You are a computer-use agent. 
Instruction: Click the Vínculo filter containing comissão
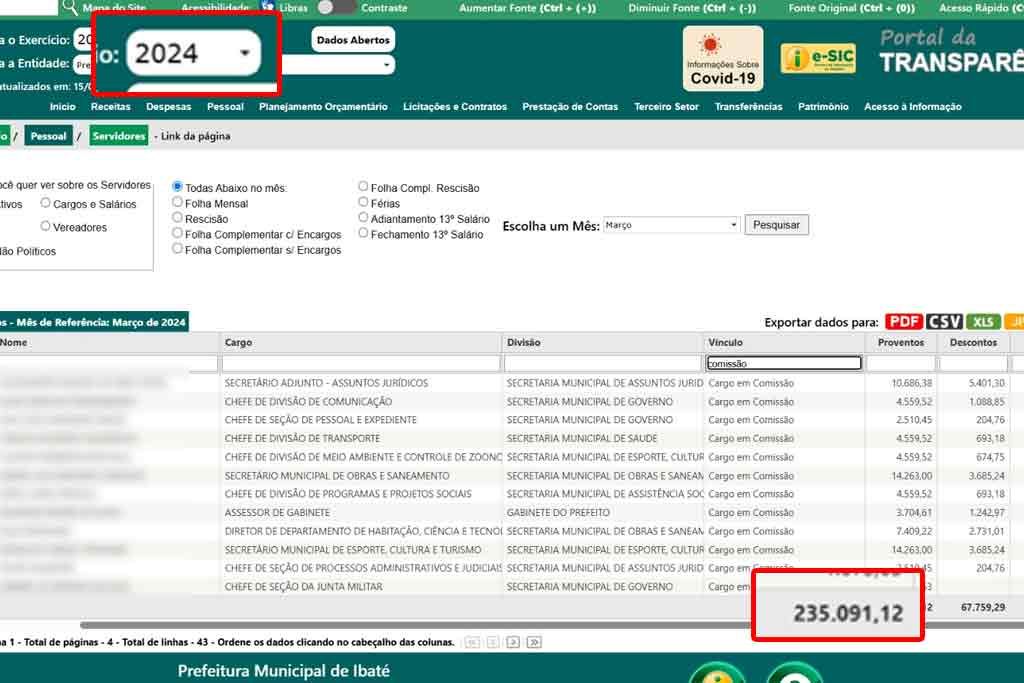click(784, 363)
